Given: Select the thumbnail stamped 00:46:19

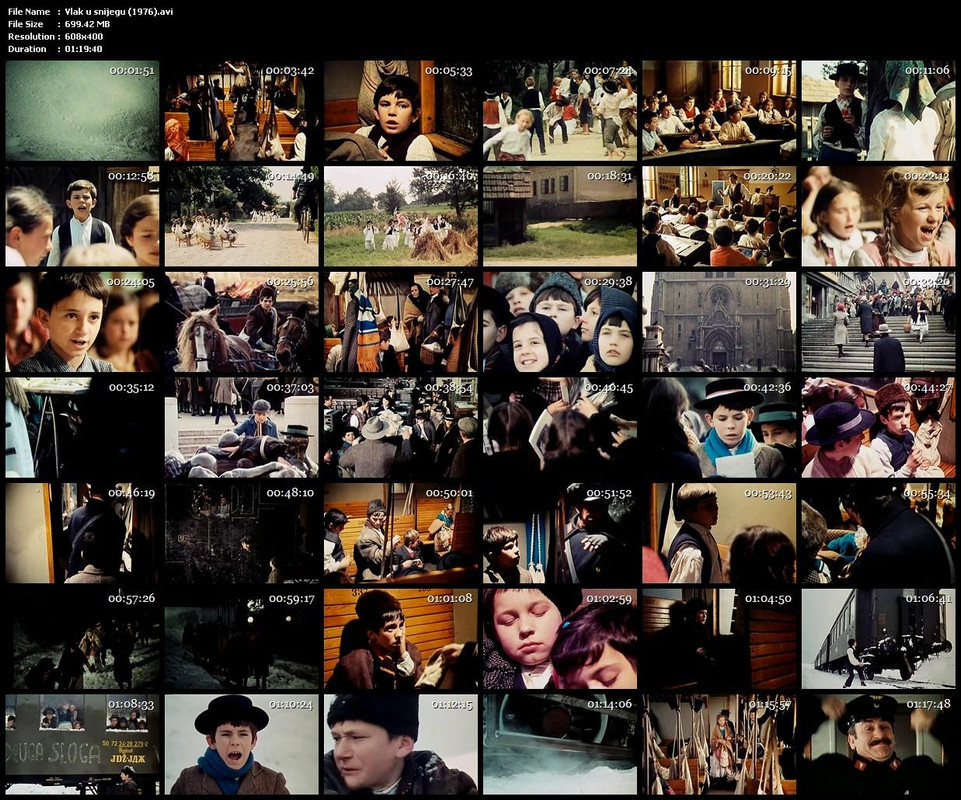Looking at the screenshot, I should tap(82, 533).
